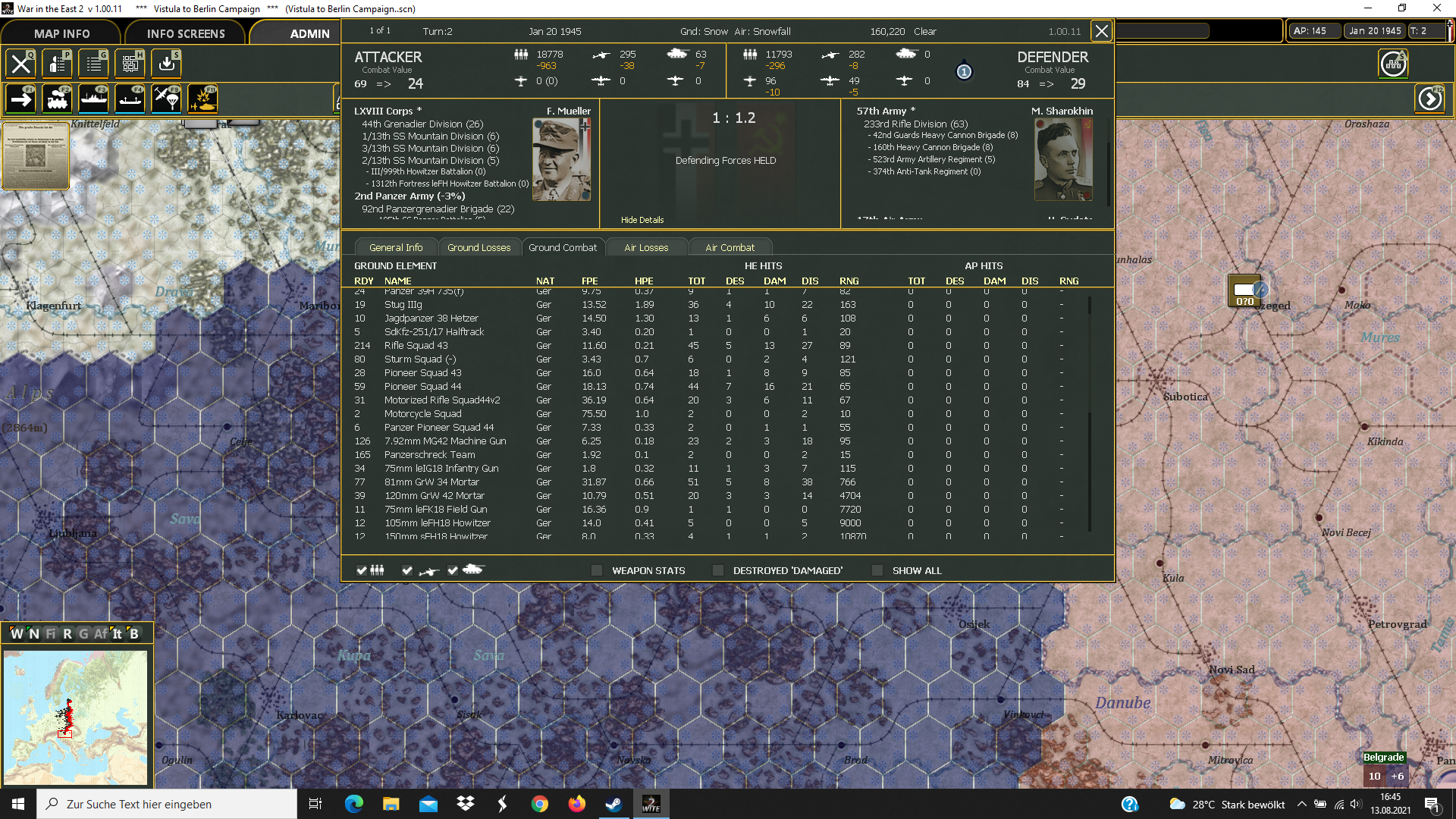The height and width of the screenshot is (819, 1456).
Task: Switch to the Ground Losses tab
Action: [x=479, y=247]
